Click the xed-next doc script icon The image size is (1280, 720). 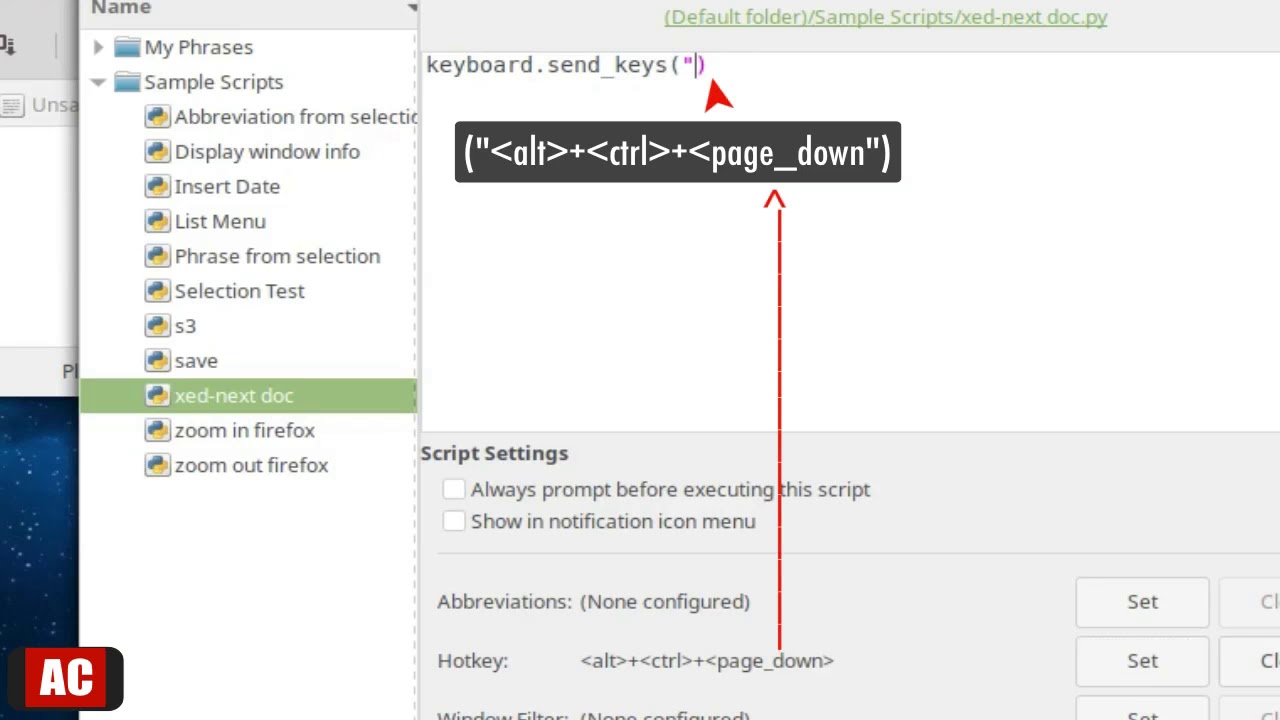pyautogui.click(x=157, y=396)
